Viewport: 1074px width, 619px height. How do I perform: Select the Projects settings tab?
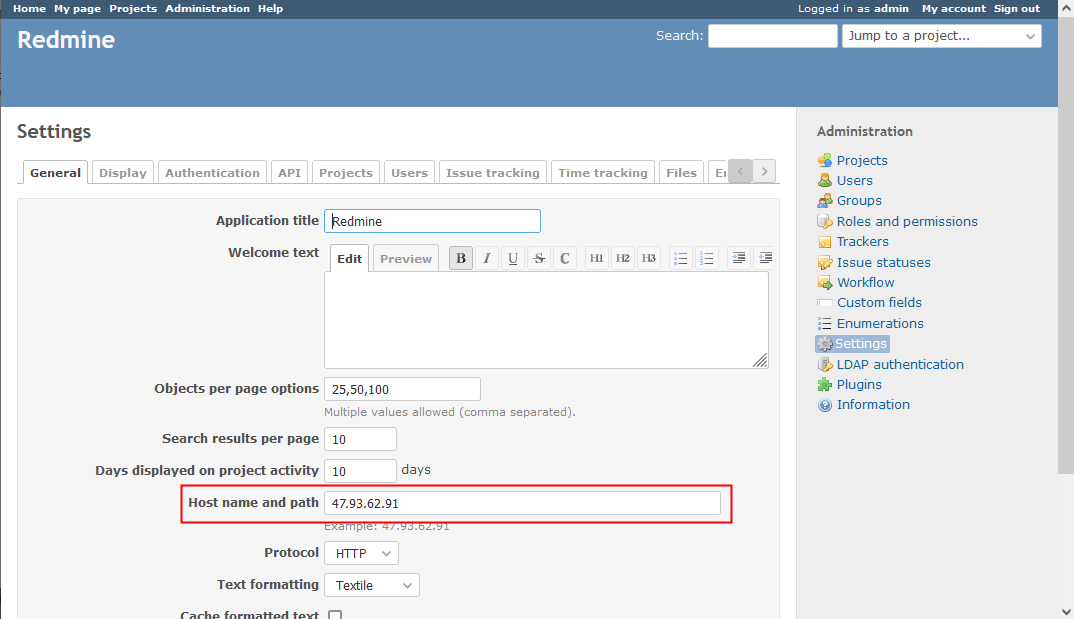pyautogui.click(x=346, y=173)
